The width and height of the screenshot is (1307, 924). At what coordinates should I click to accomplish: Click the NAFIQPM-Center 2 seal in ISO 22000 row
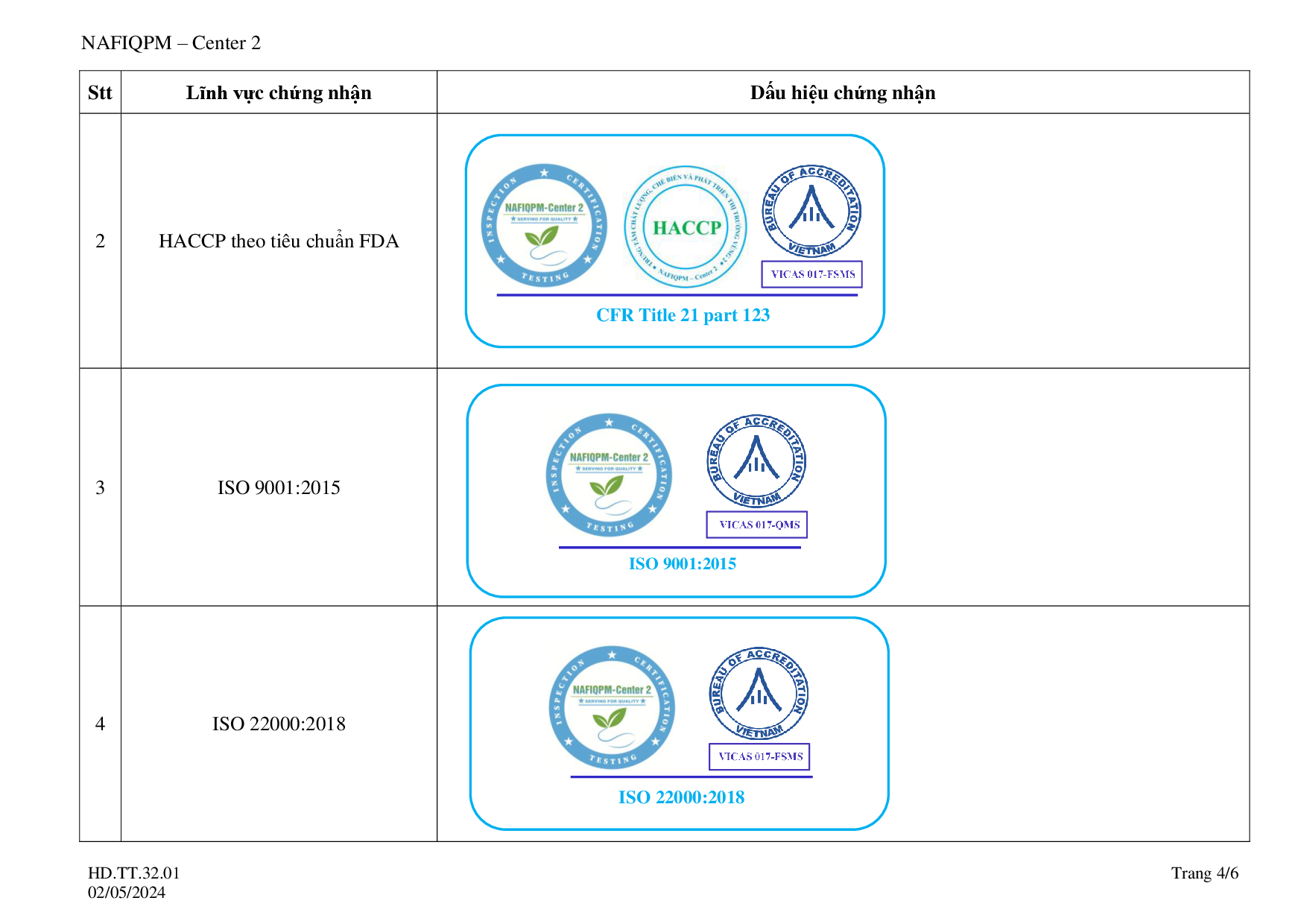[x=612, y=708]
